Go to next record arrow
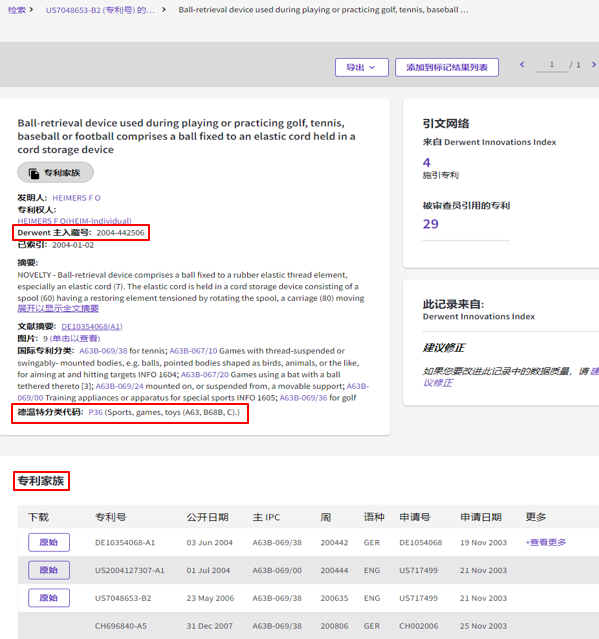The height and width of the screenshot is (639, 599). click(x=594, y=64)
